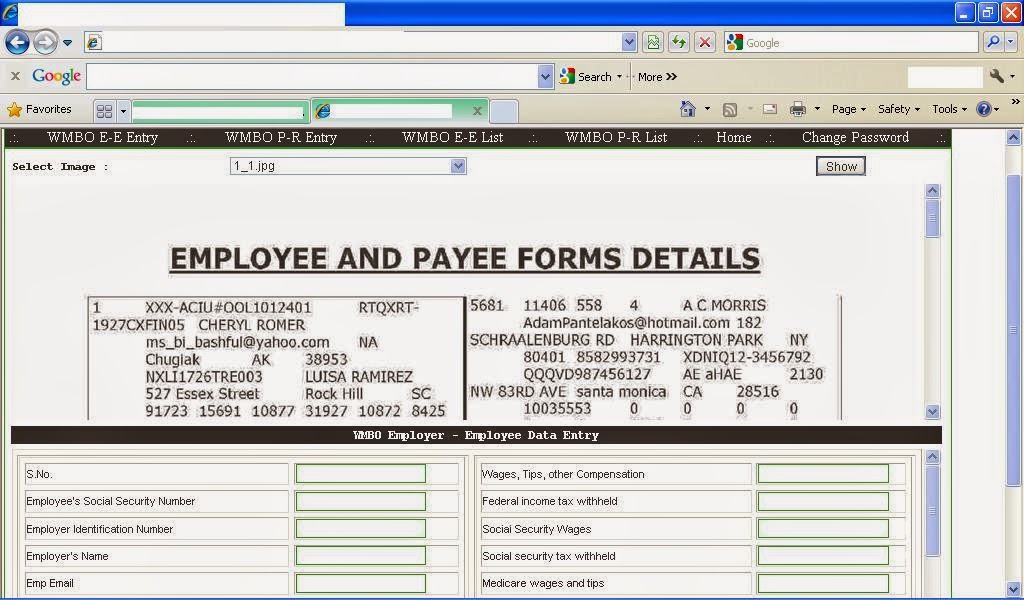Click the Show button

(x=840, y=166)
